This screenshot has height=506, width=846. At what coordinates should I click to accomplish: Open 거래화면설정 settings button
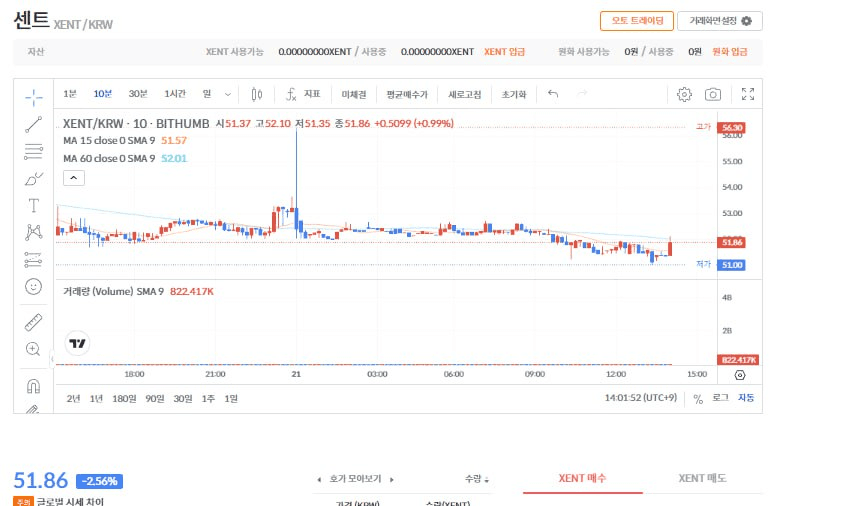coord(720,21)
